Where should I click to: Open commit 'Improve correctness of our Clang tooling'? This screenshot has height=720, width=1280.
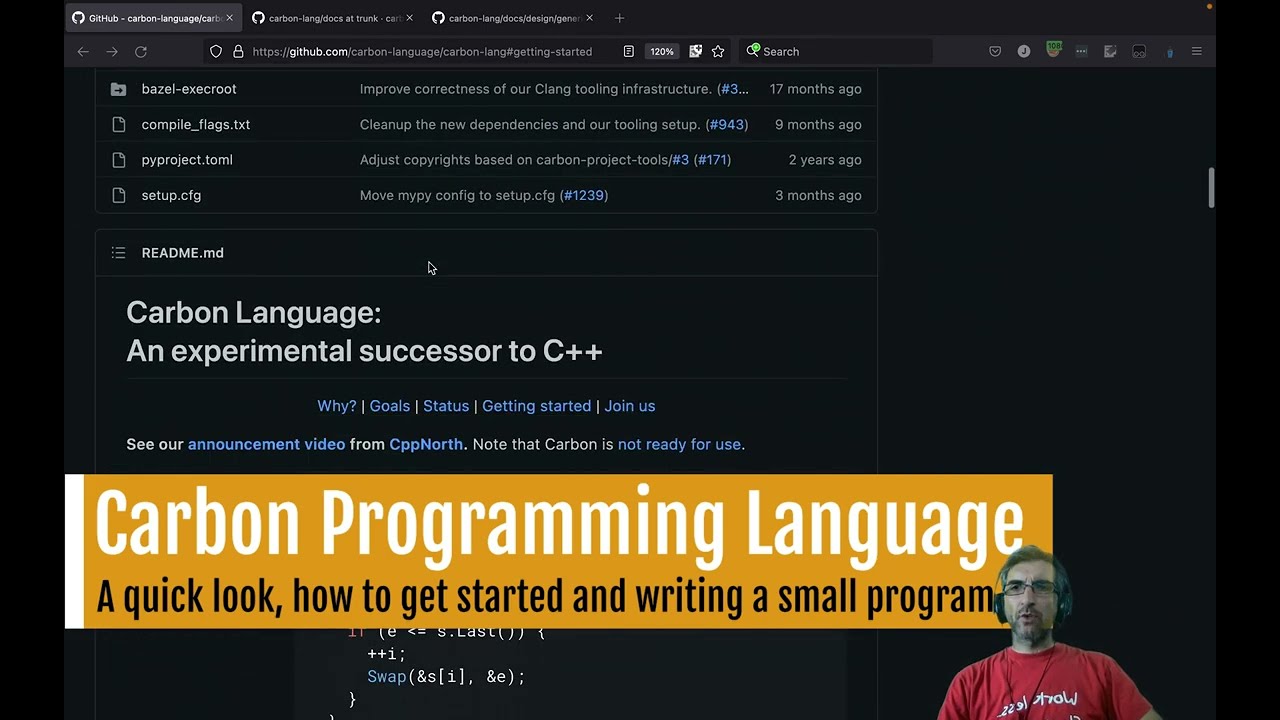coord(536,89)
